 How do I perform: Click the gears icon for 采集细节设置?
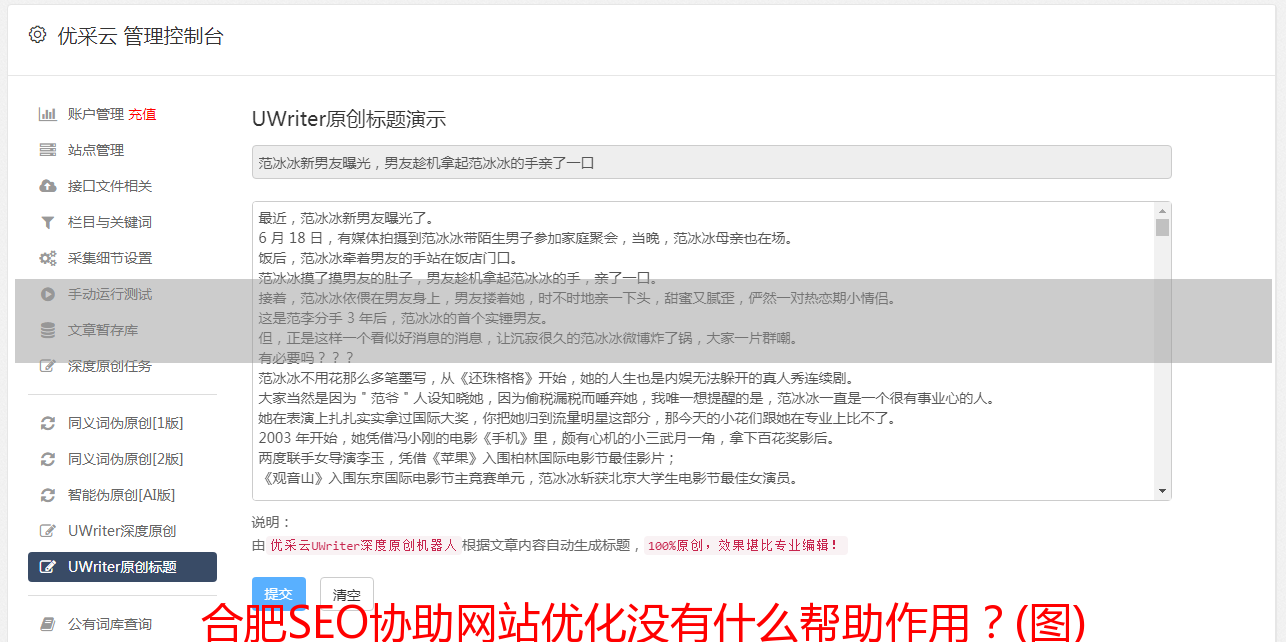(x=47, y=258)
